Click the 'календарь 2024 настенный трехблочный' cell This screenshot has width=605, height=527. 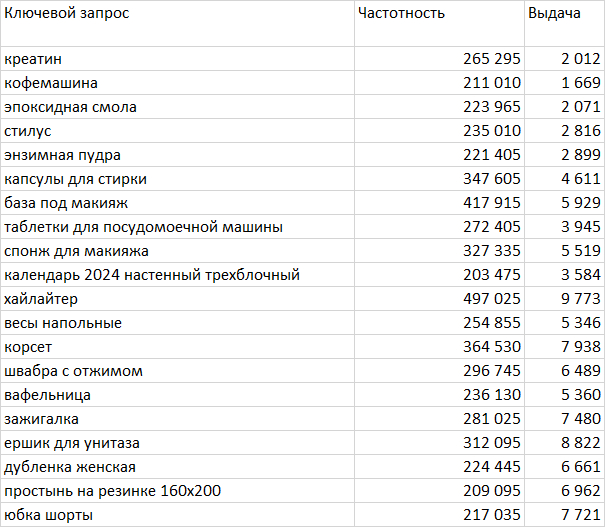pyautogui.click(x=152, y=275)
